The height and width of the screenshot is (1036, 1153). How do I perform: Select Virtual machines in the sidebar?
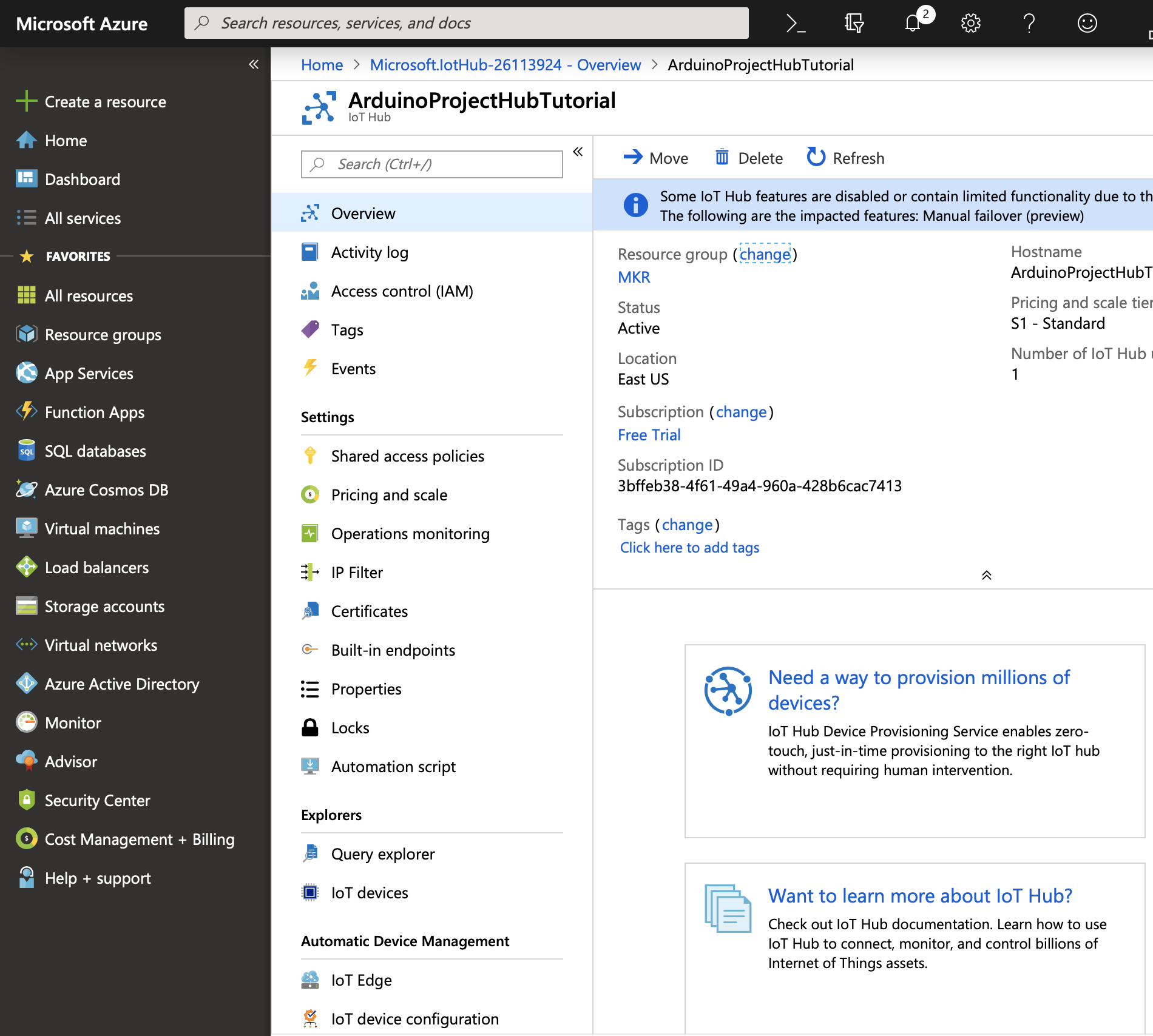102,528
